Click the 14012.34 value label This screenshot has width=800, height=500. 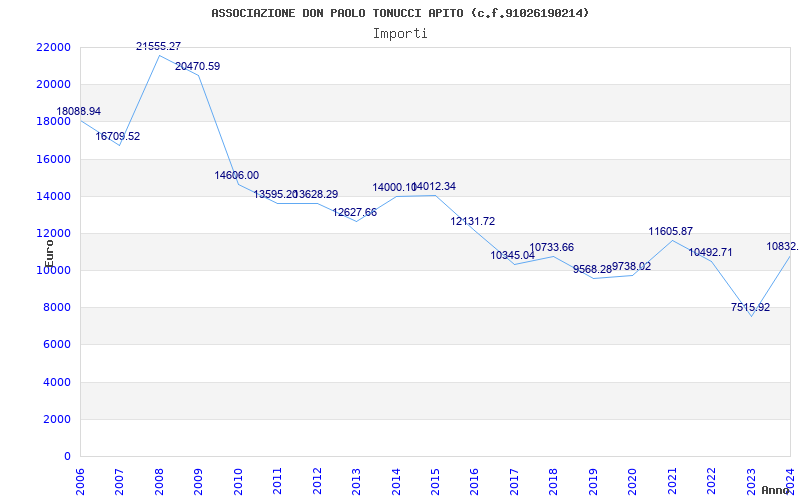pos(434,187)
